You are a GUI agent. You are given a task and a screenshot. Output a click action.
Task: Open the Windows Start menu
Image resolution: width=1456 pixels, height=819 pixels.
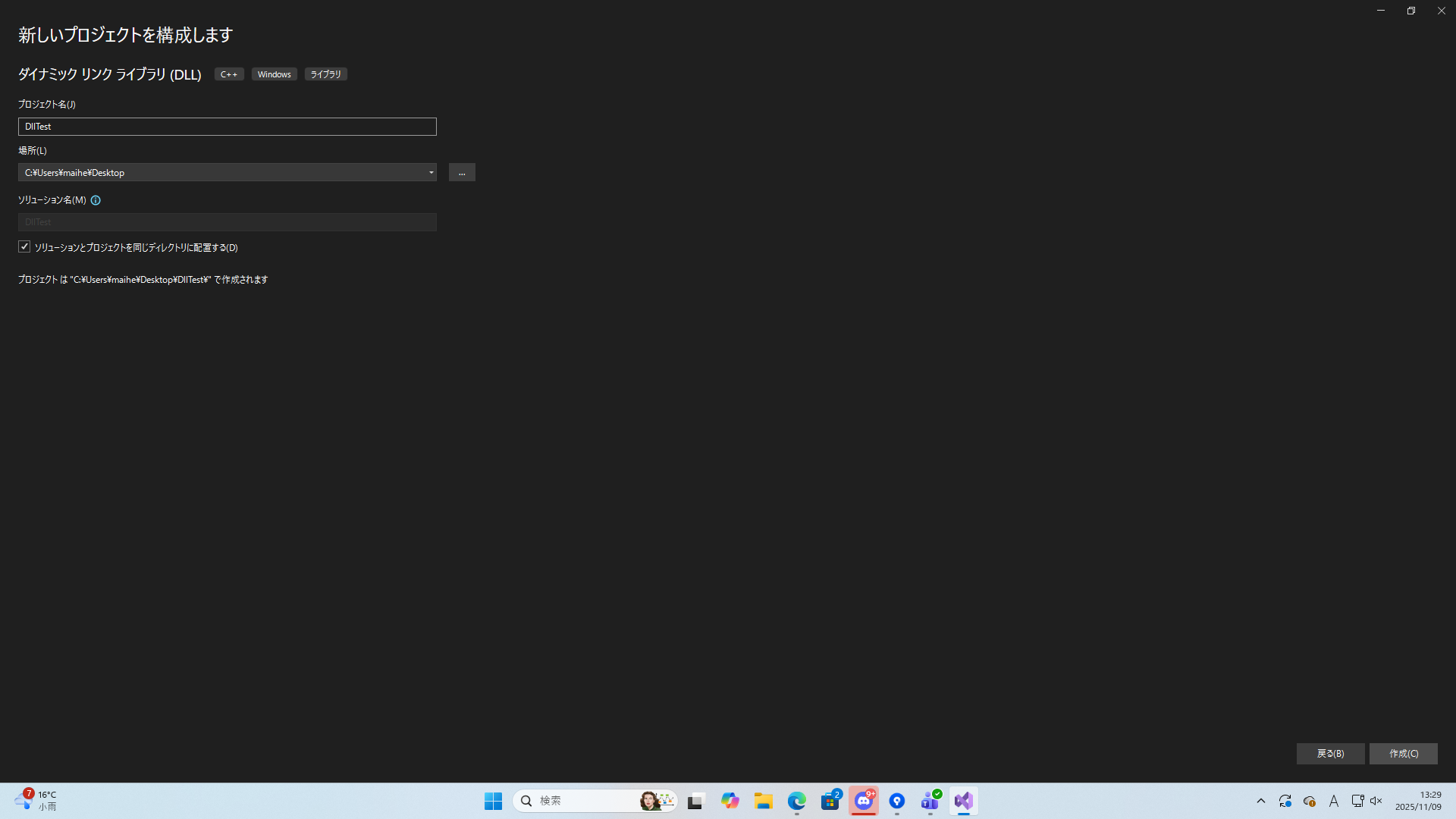[493, 801]
